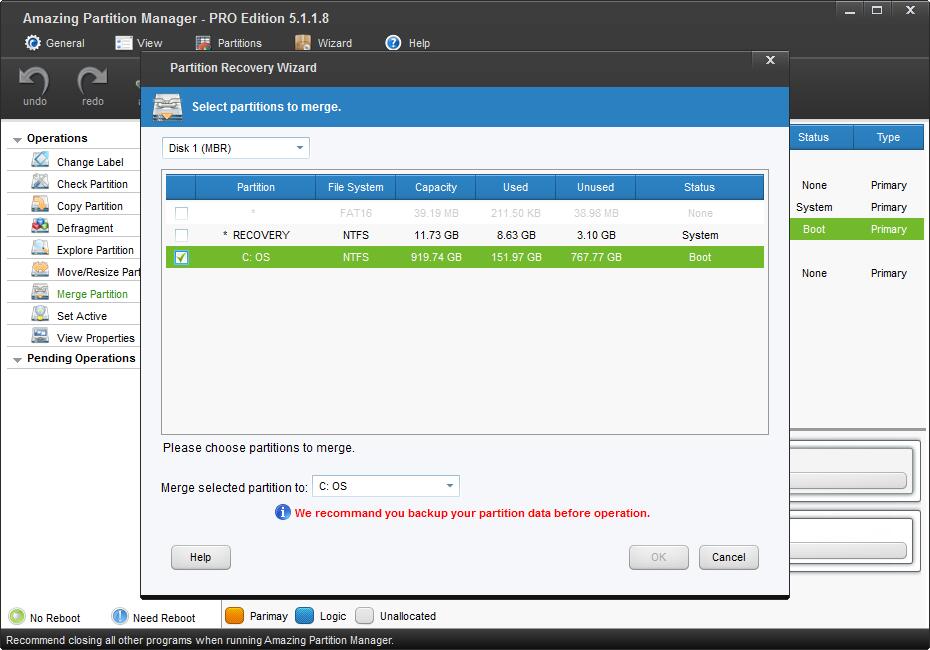Click the Move/Resize Partition icon
Screen dimensions: 930x650
tap(40, 270)
